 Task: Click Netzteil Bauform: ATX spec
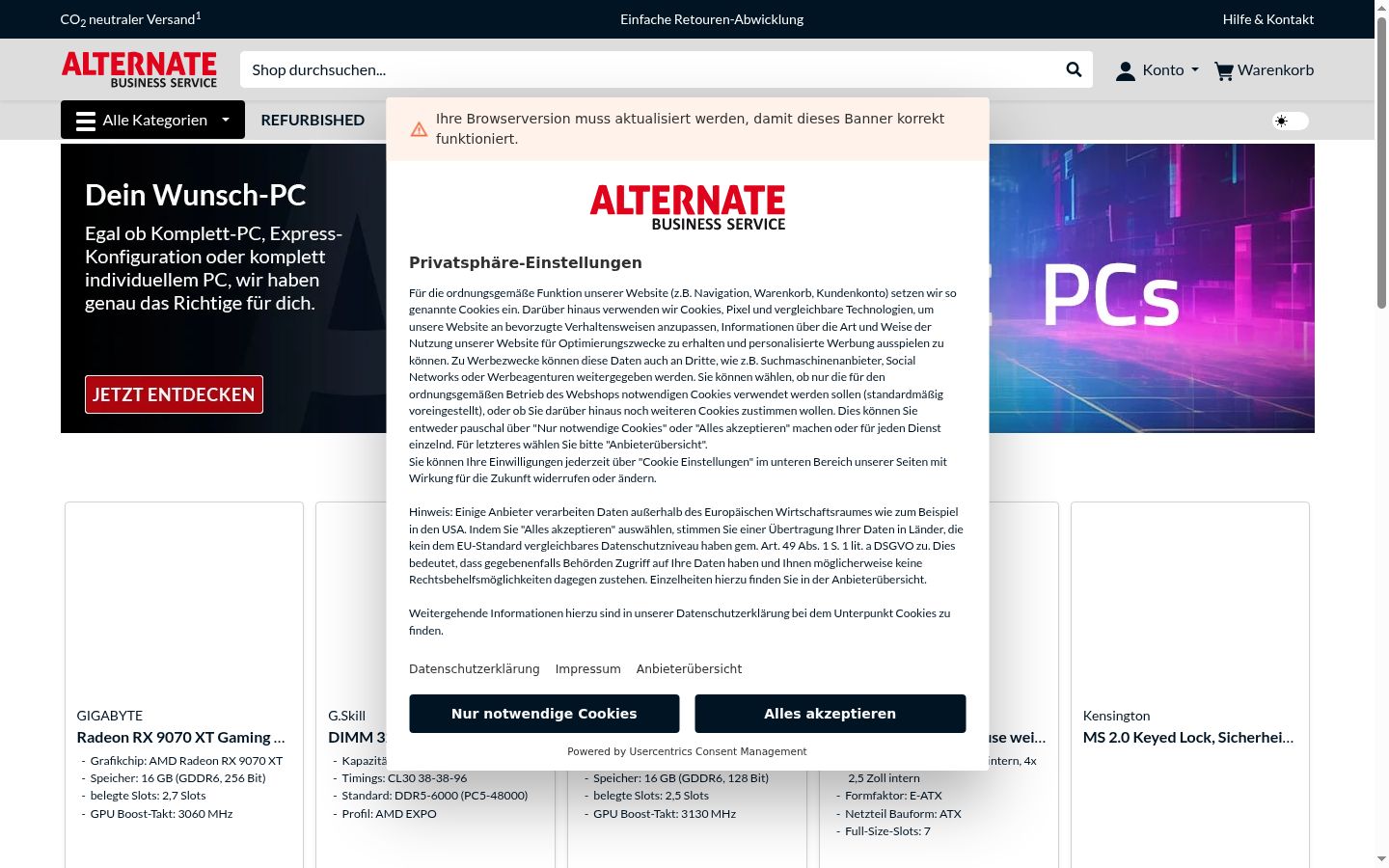coord(903,814)
